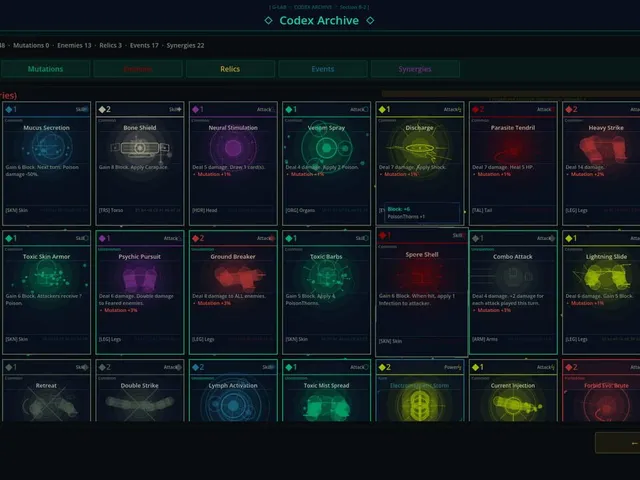The image size is (640, 480).
Task: Click the Bone Shield card artwork
Action: click(x=140, y=148)
